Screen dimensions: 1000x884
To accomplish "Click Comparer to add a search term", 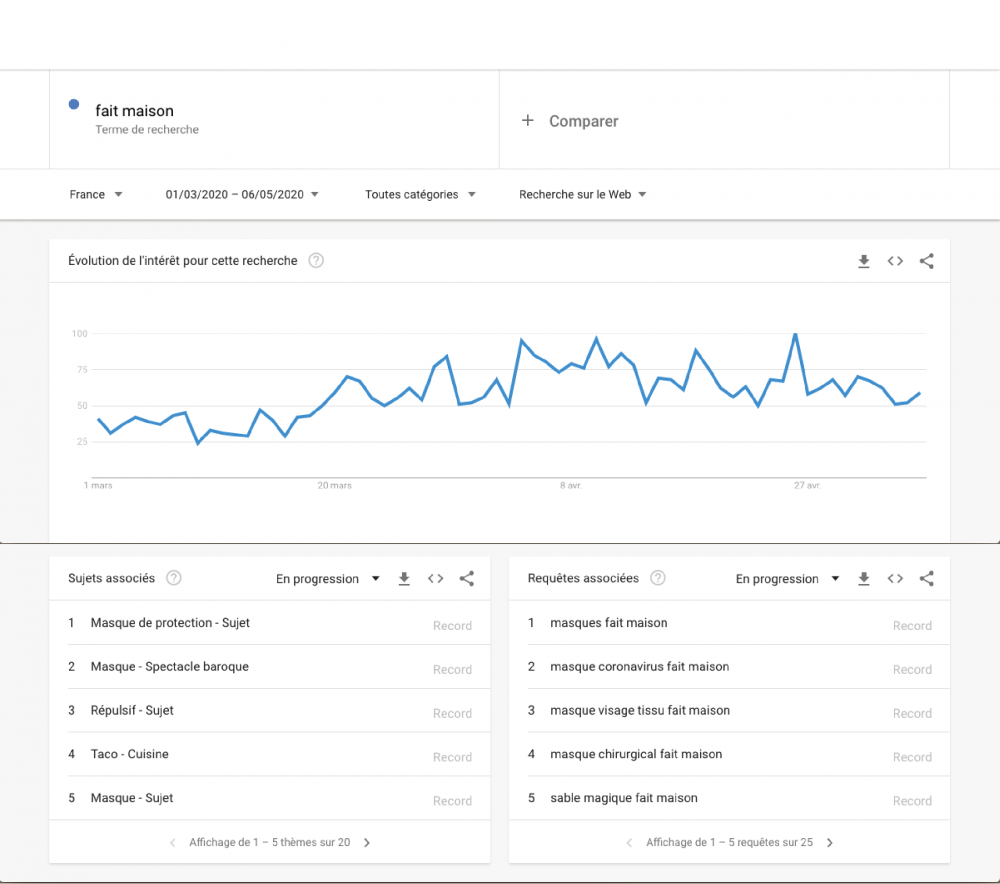I will (584, 121).
